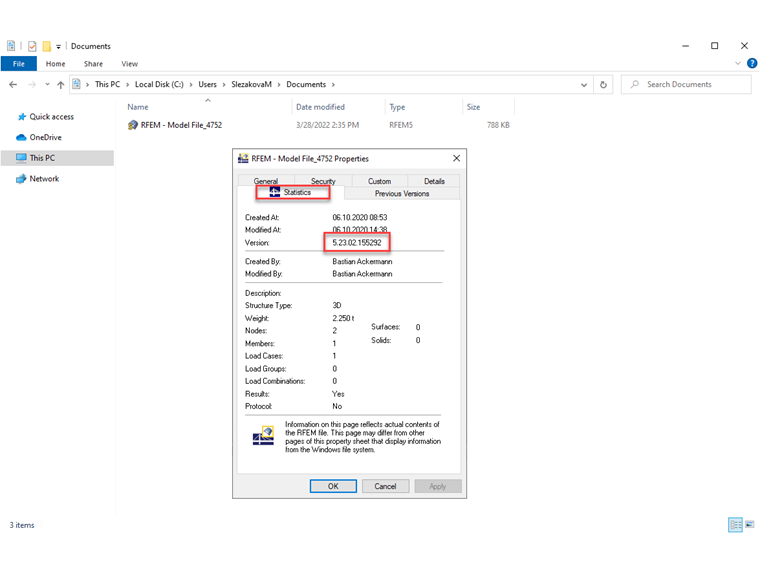Click the RFEM info icon in dialog
Image resolution: width=760 pixels, height=570 pixels.
[x=263, y=436]
